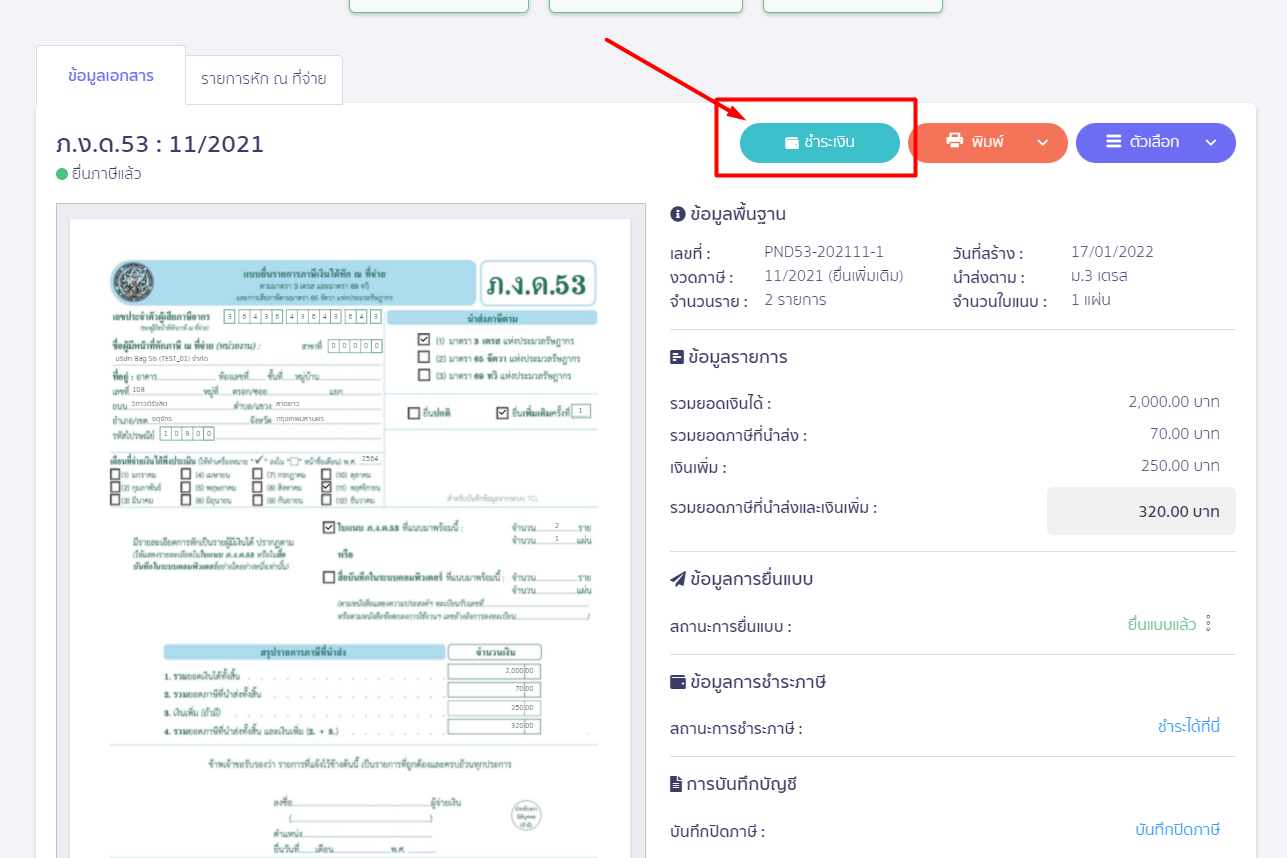This screenshot has height=858, width=1287.
Task: Click the document icon beside การบันทึกบัญชี
Action: (x=677, y=784)
